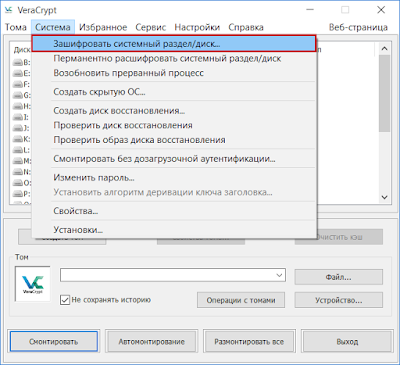Click Размонтировать все button
This screenshot has height=365, width=400.
tap(249, 342)
